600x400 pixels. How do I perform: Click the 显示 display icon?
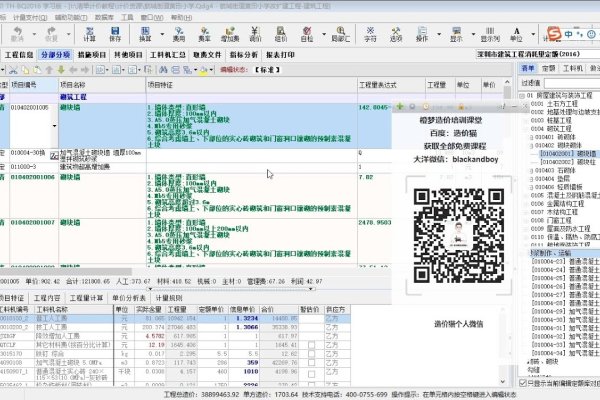click(456, 34)
